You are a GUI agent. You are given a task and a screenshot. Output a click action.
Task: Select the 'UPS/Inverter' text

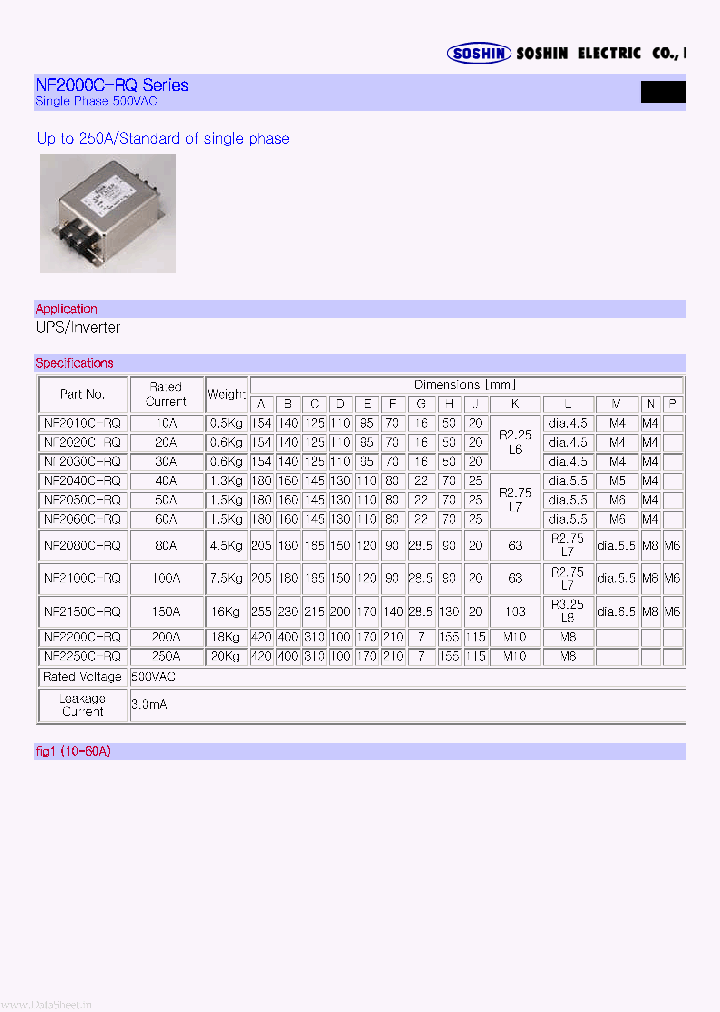pos(78,328)
